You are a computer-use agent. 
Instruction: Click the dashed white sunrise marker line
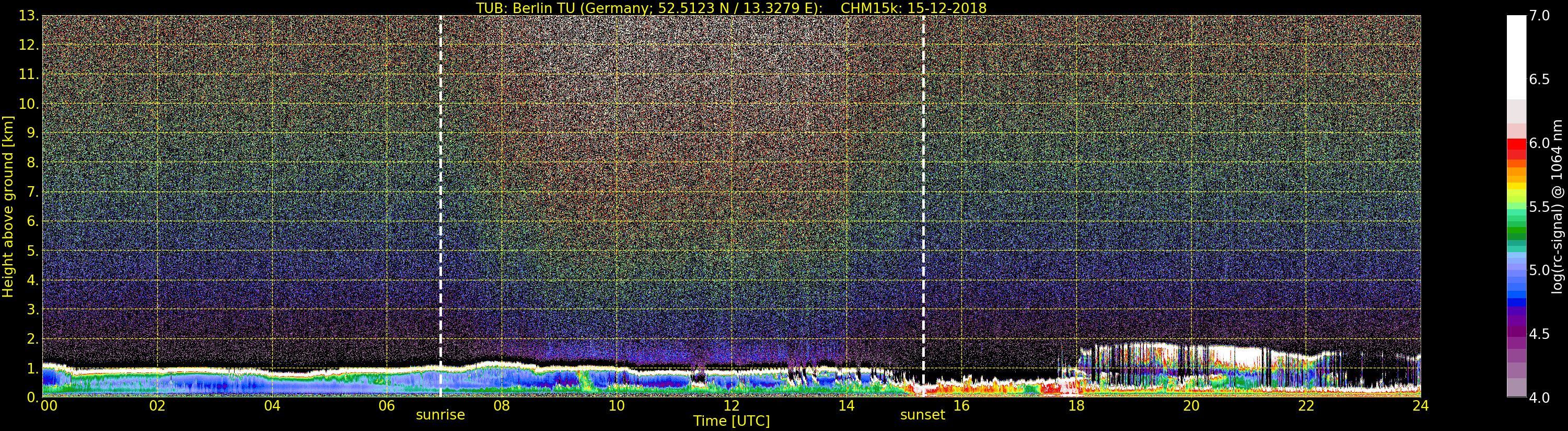pos(440,206)
